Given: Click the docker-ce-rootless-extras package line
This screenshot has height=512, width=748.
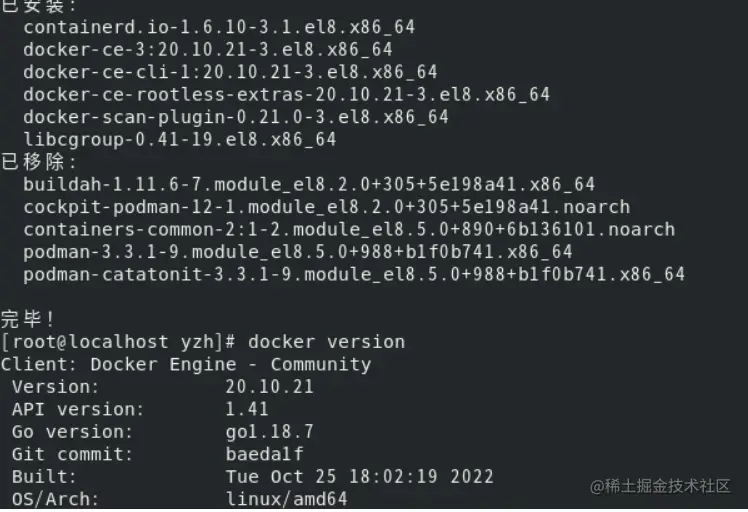Looking at the screenshot, I should (286, 94).
